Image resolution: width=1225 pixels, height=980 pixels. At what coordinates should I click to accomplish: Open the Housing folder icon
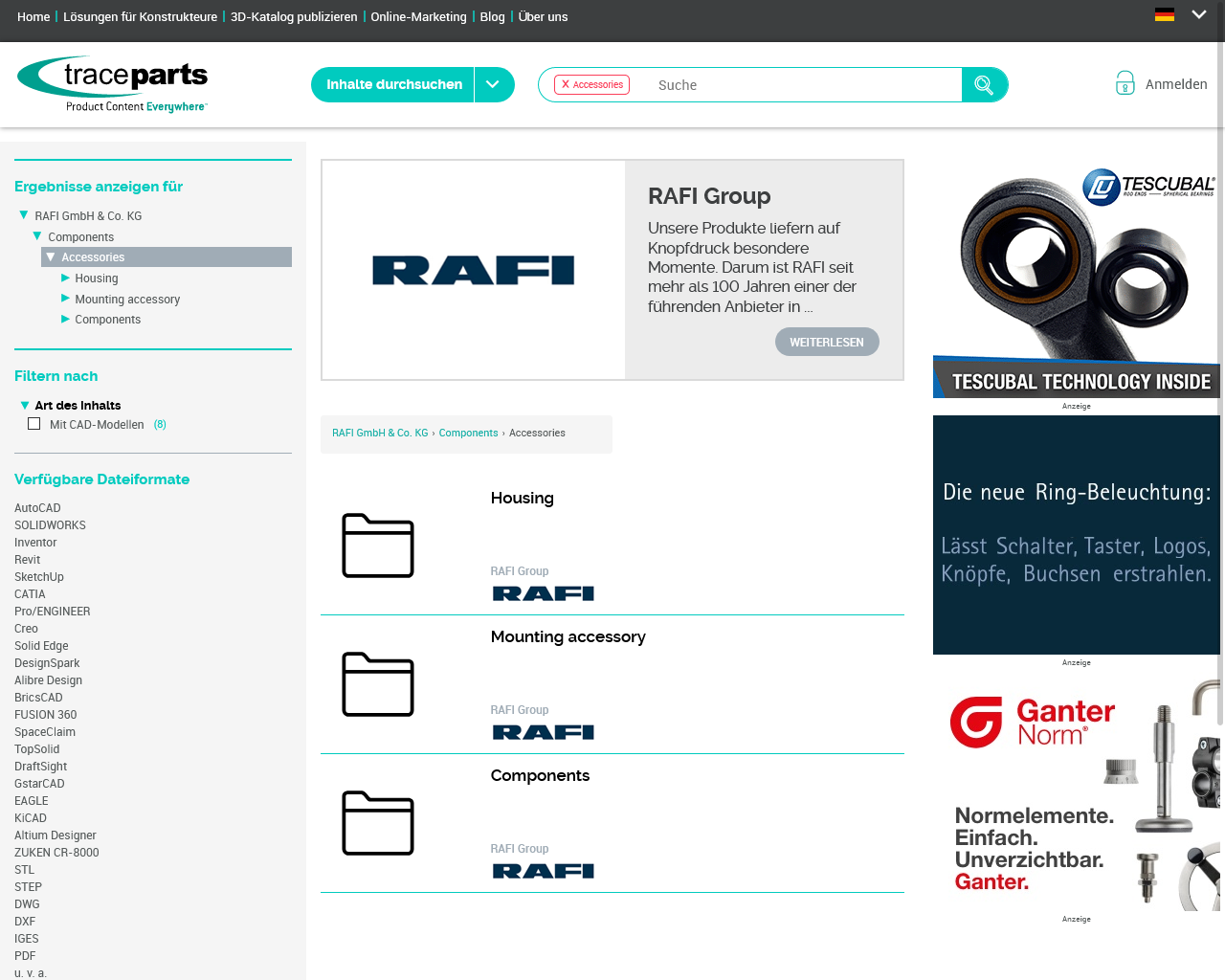click(x=378, y=546)
